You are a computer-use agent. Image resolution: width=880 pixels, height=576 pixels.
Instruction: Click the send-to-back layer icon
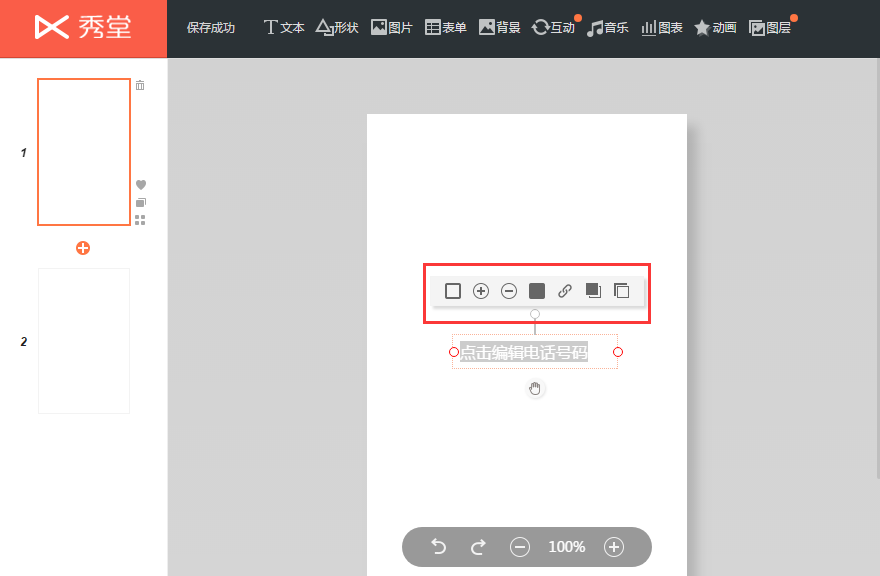(621, 291)
